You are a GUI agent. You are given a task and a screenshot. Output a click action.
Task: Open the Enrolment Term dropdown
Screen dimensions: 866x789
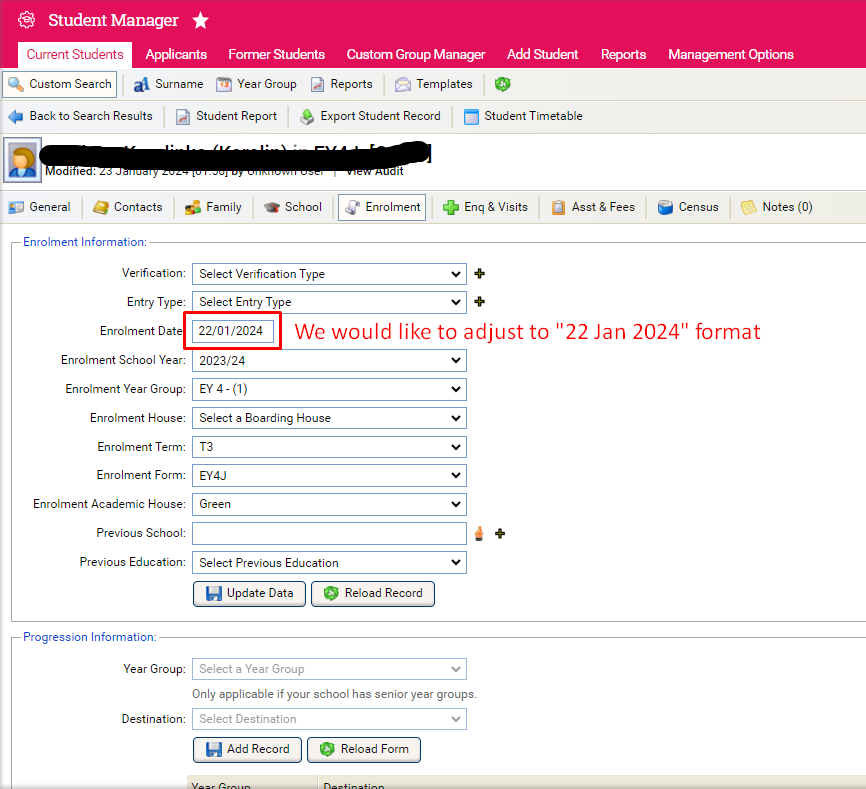coord(329,447)
